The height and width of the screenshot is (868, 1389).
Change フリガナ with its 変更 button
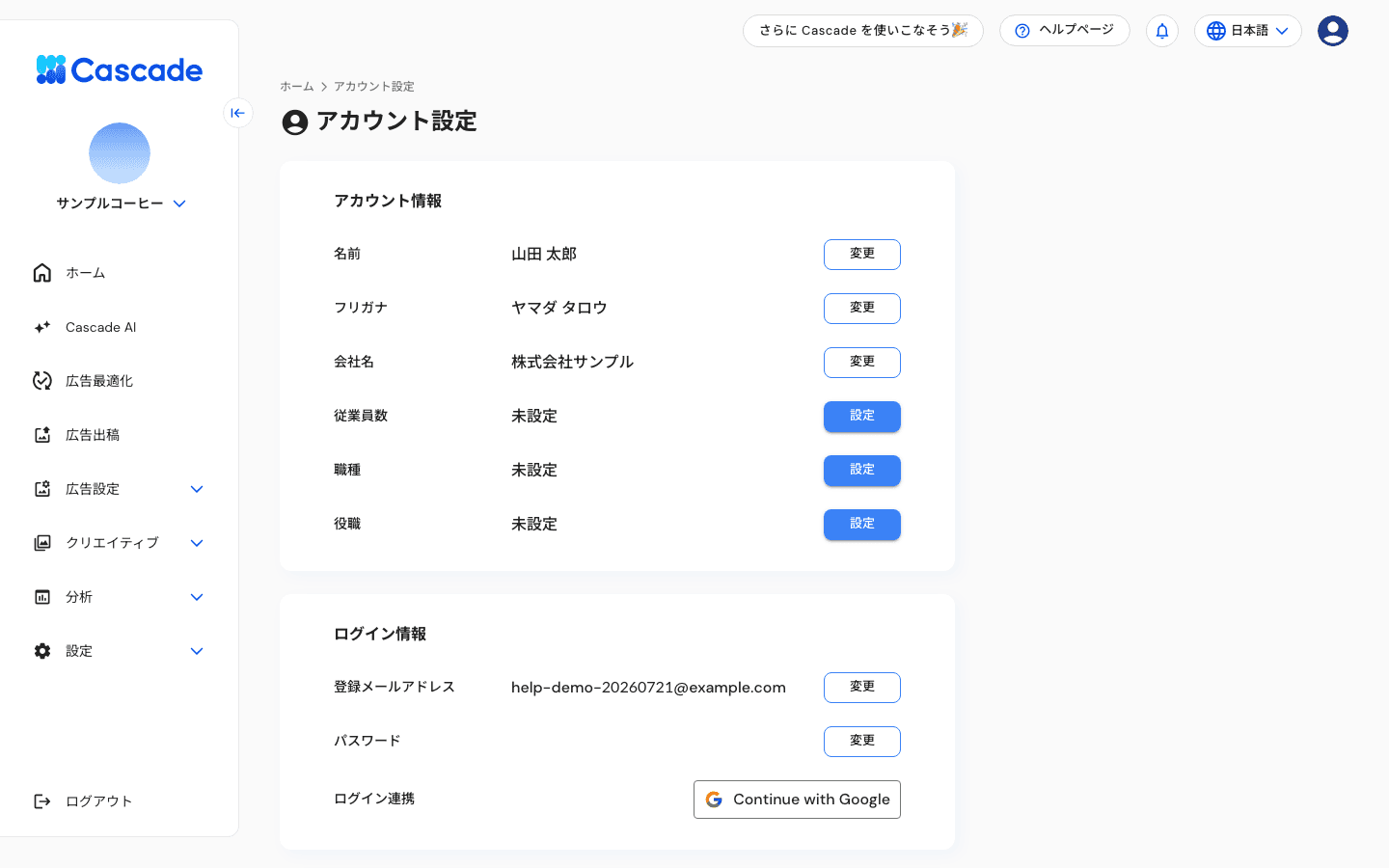(x=862, y=309)
